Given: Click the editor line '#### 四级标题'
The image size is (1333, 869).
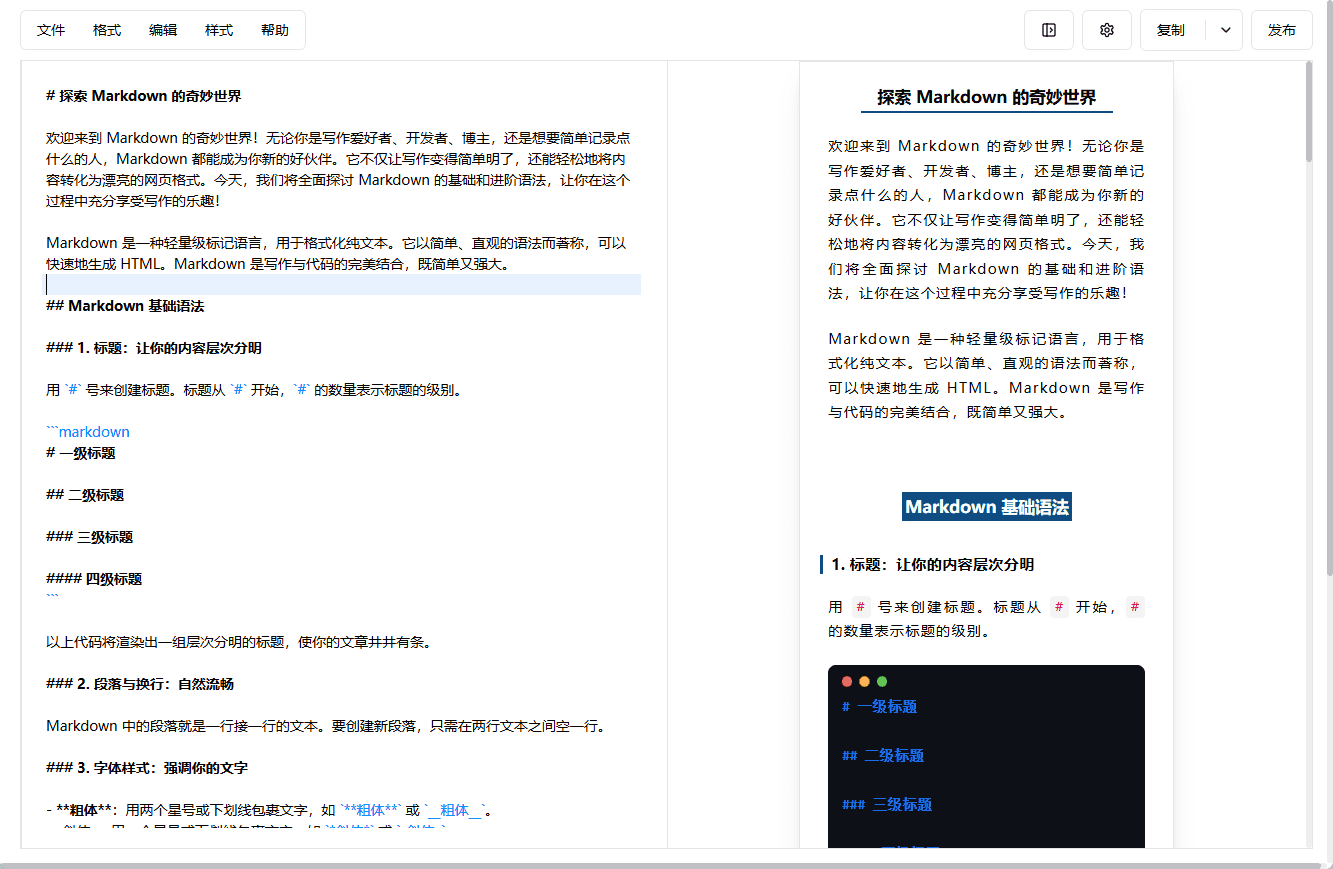Looking at the screenshot, I should (94, 579).
